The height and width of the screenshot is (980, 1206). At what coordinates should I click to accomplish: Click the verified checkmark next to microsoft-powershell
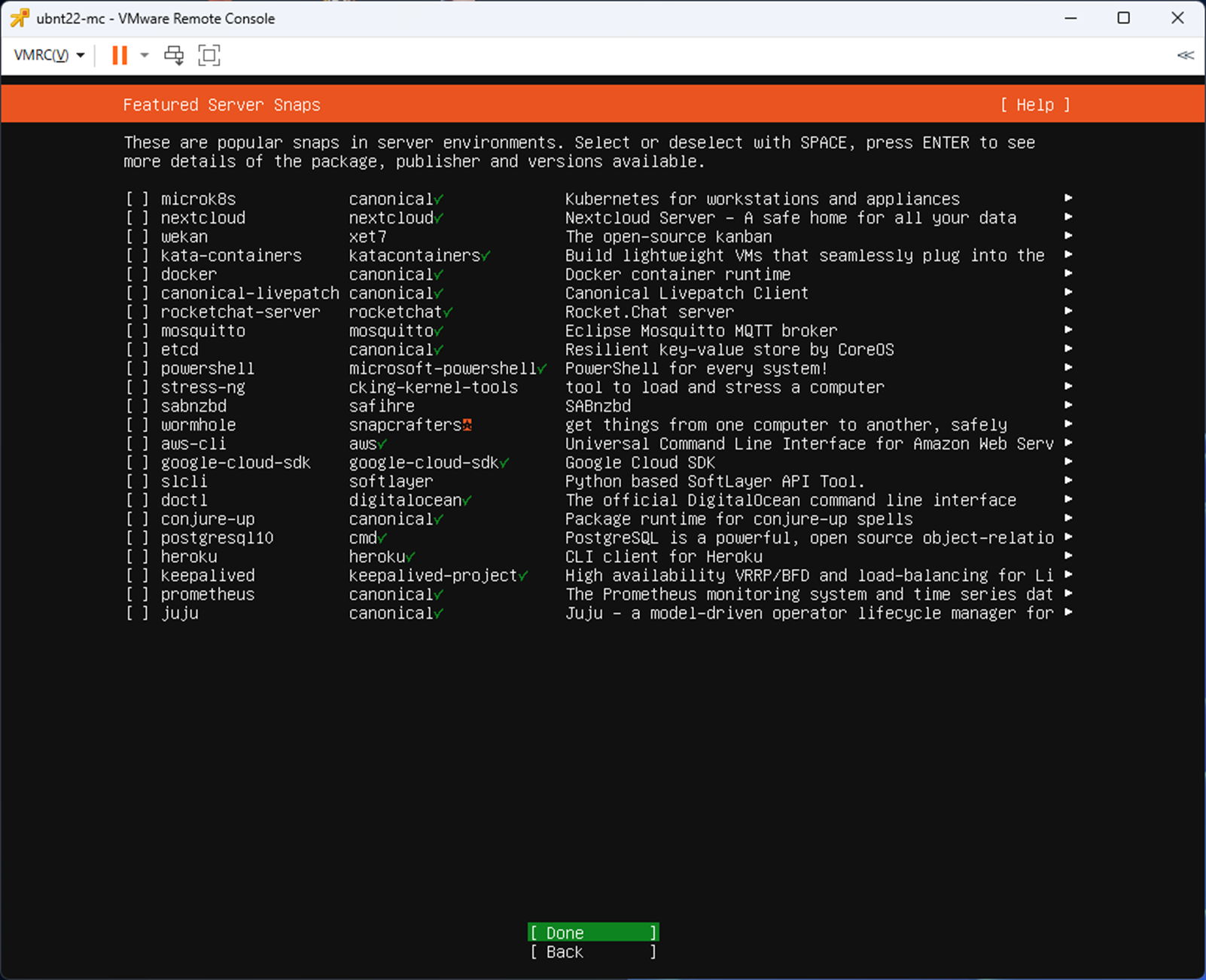point(542,369)
